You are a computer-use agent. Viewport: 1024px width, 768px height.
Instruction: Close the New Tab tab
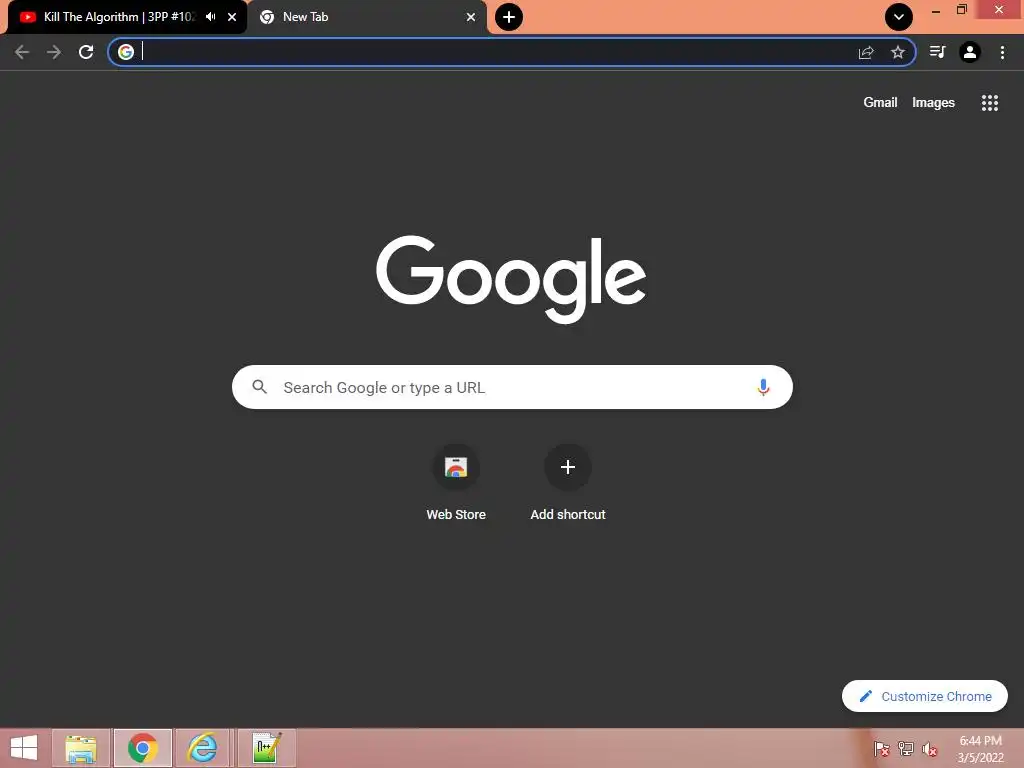[x=471, y=17]
